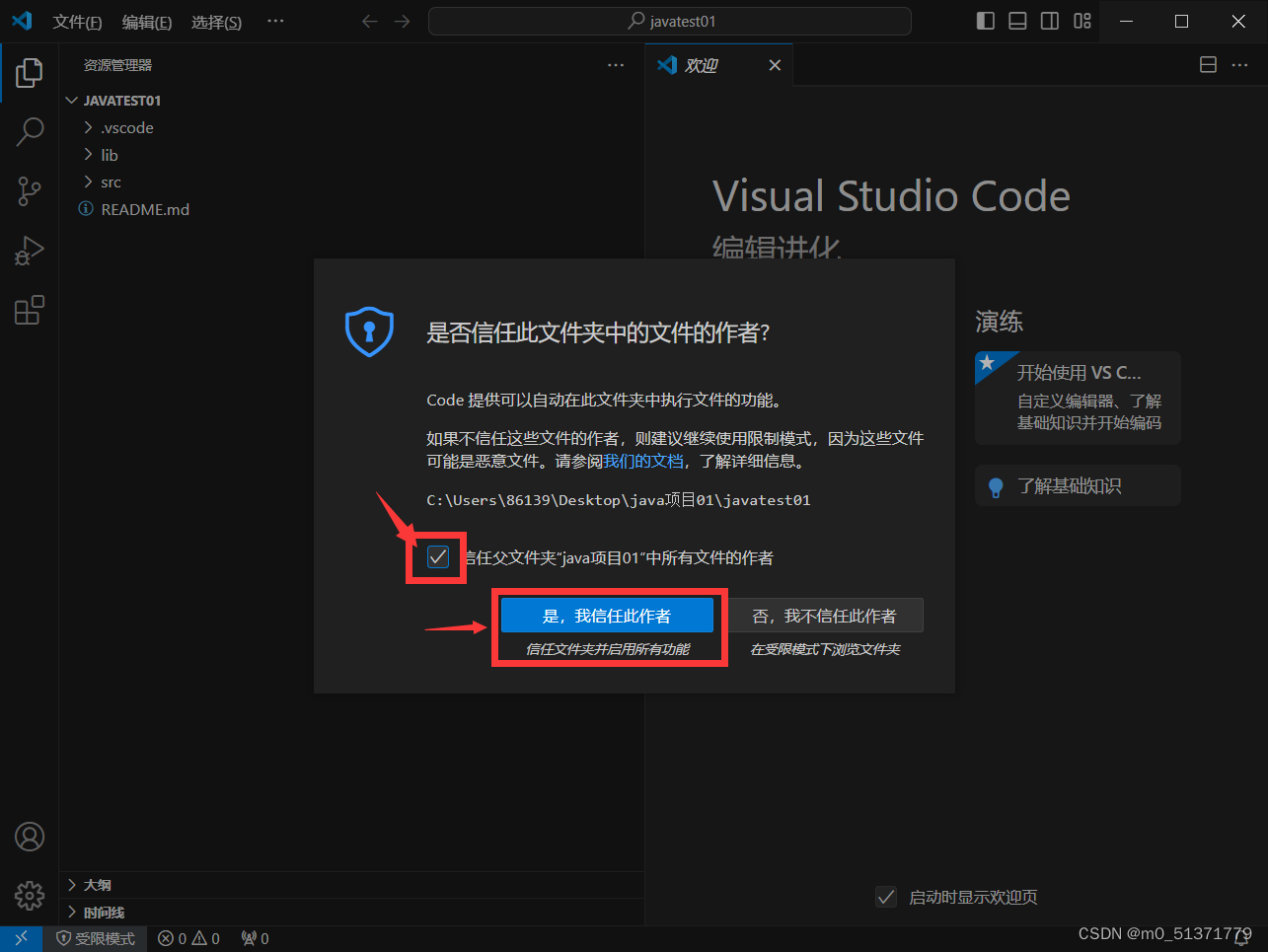Open the 了解基础知识 walkthrough
Image resolution: width=1268 pixels, height=952 pixels.
pos(1078,485)
